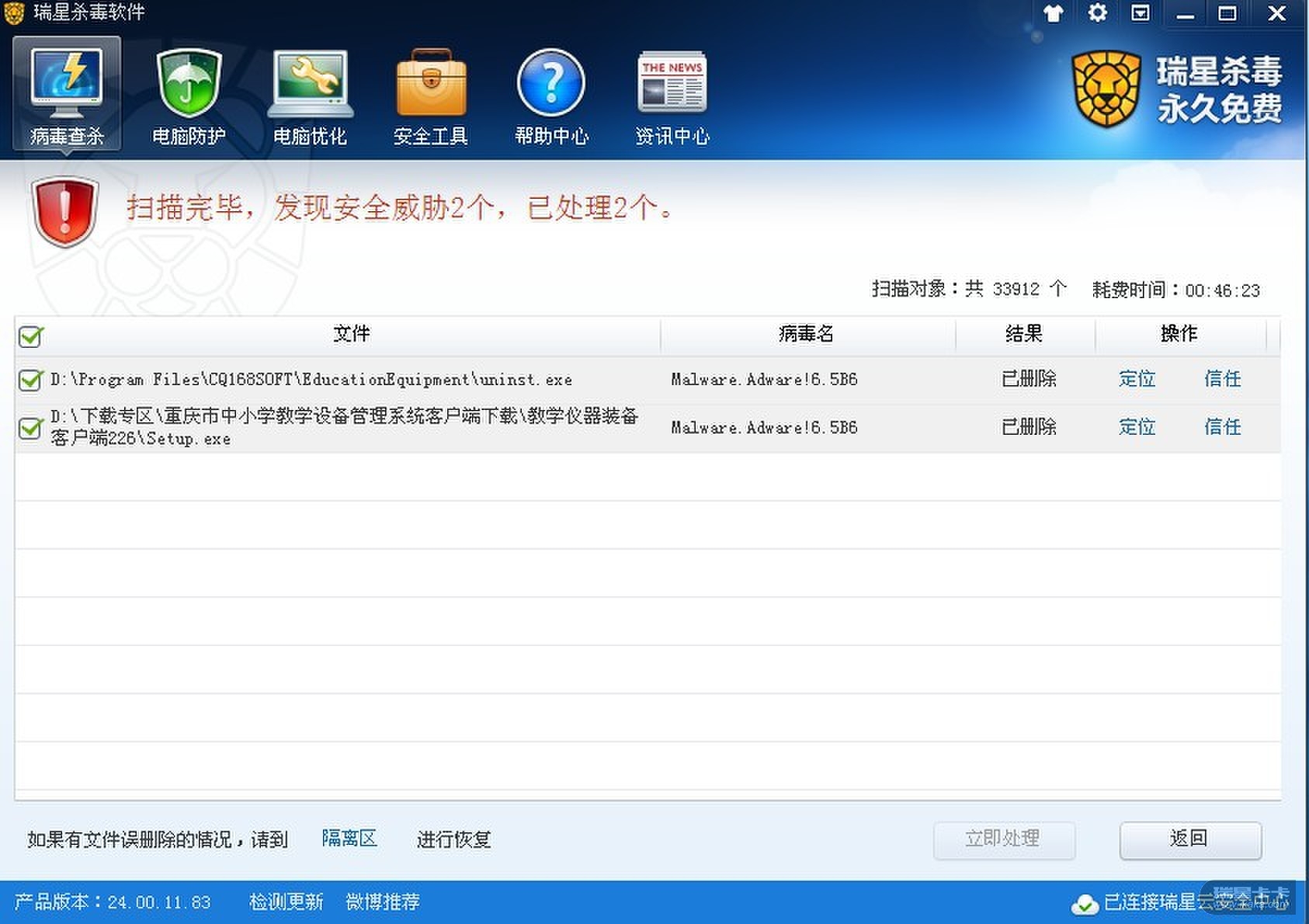Select the uninst.exe file path text
Screen dimensions: 1309x924
(311, 380)
